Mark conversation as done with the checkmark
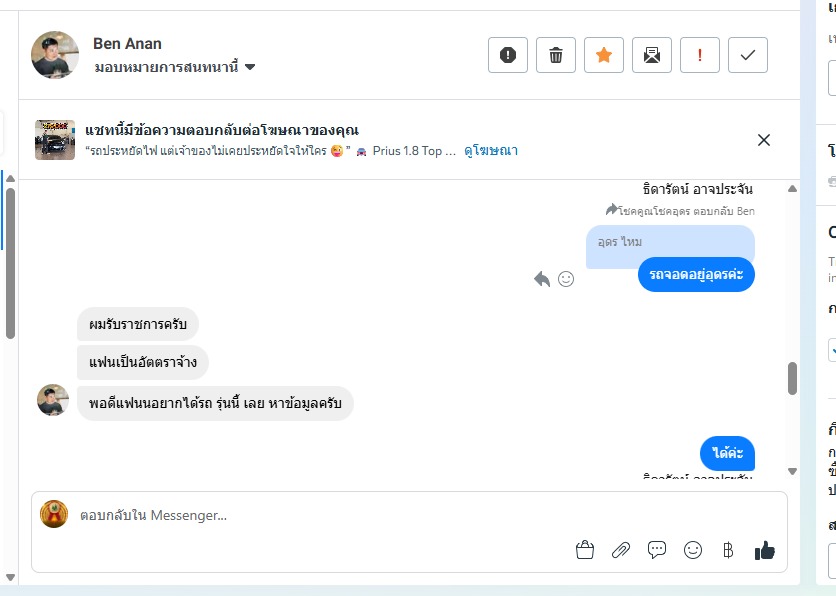The height and width of the screenshot is (596, 836). point(748,55)
